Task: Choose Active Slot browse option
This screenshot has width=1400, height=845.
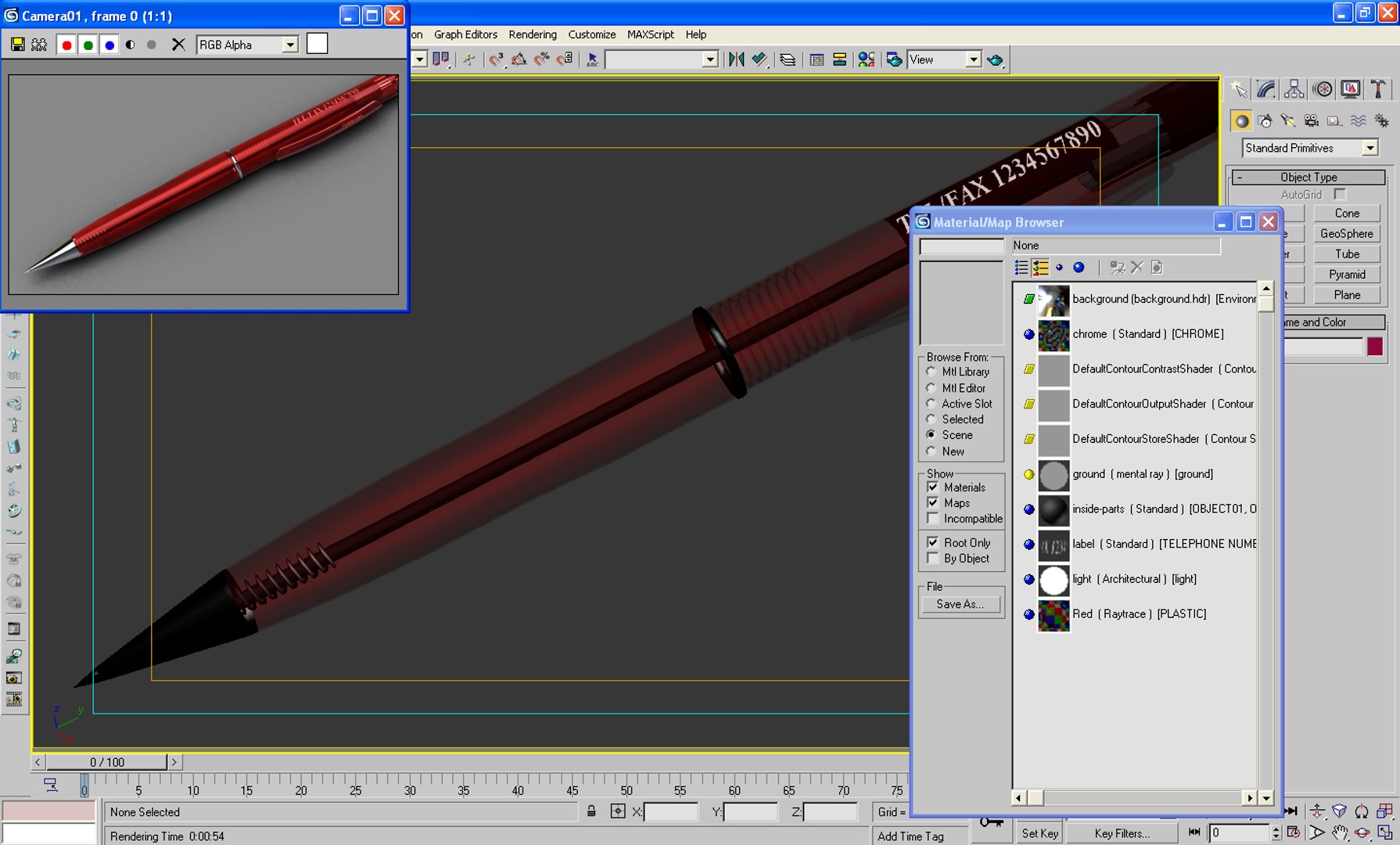Action: (x=932, y=403)
